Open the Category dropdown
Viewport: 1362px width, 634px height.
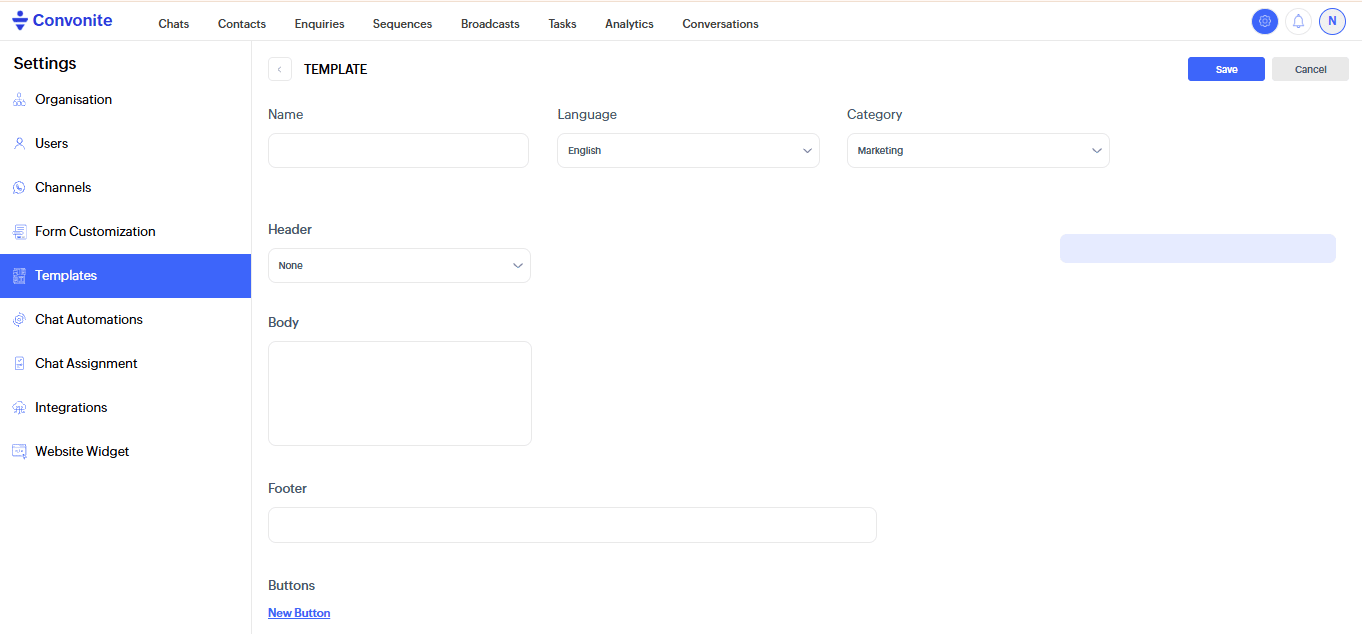tap(978, 151)
